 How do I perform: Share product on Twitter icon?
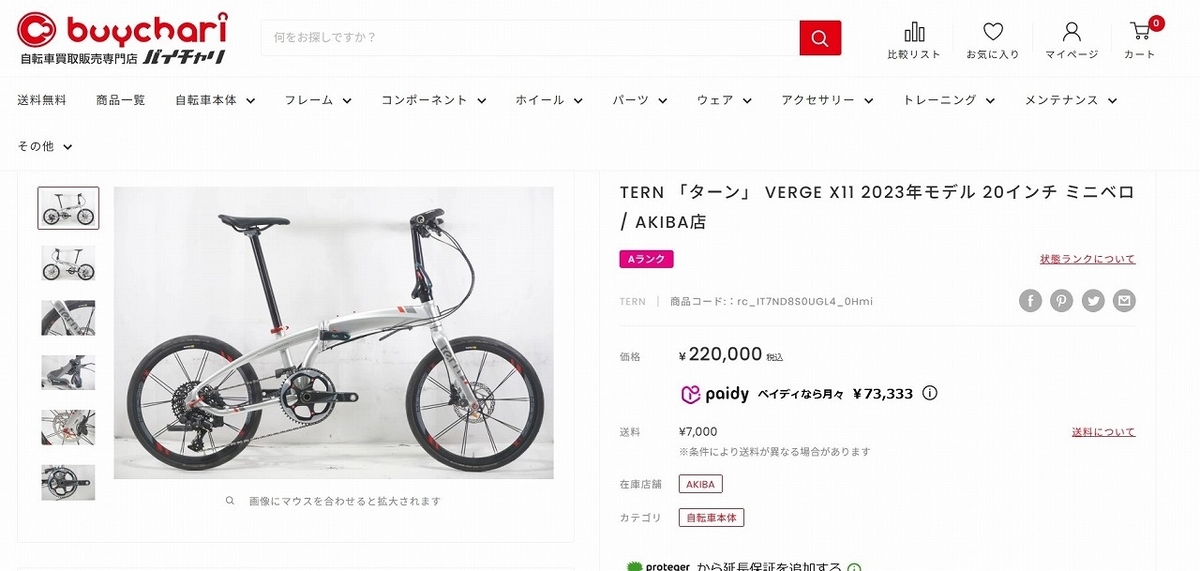click(1093, 301)
